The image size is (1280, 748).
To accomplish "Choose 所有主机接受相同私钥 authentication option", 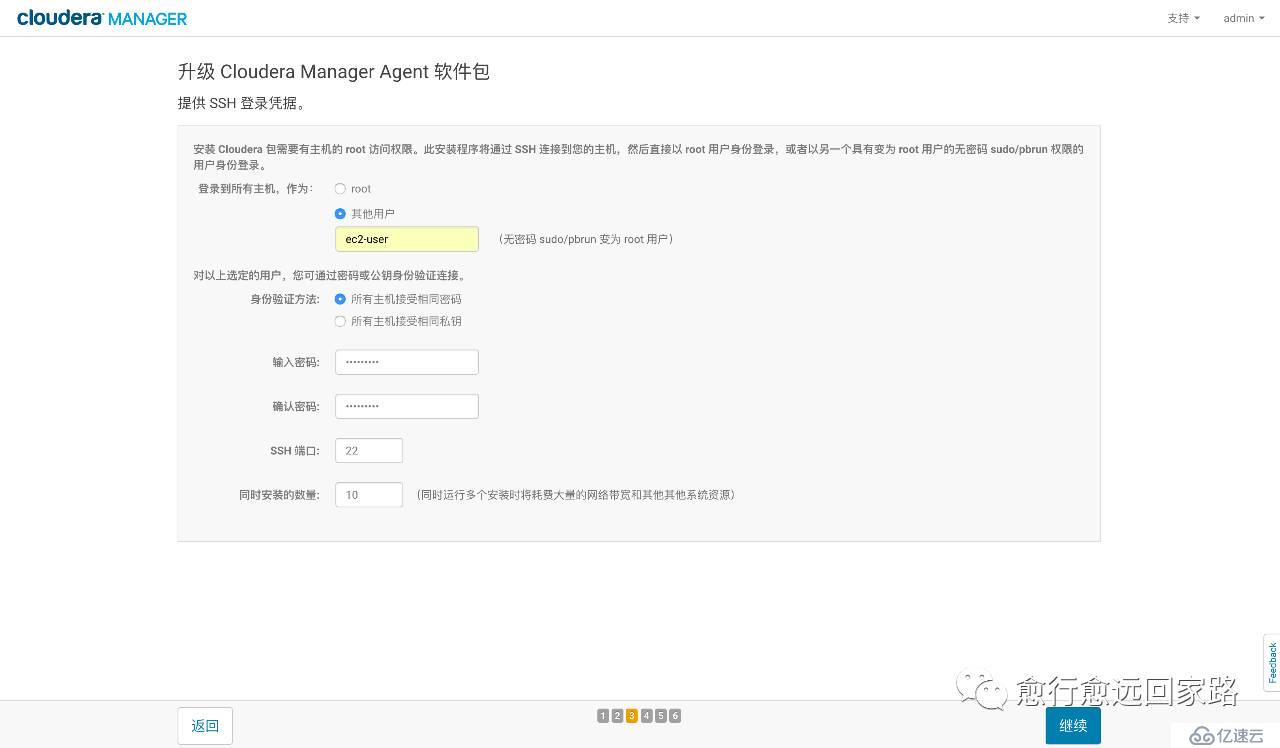I will tap(340, 321).
